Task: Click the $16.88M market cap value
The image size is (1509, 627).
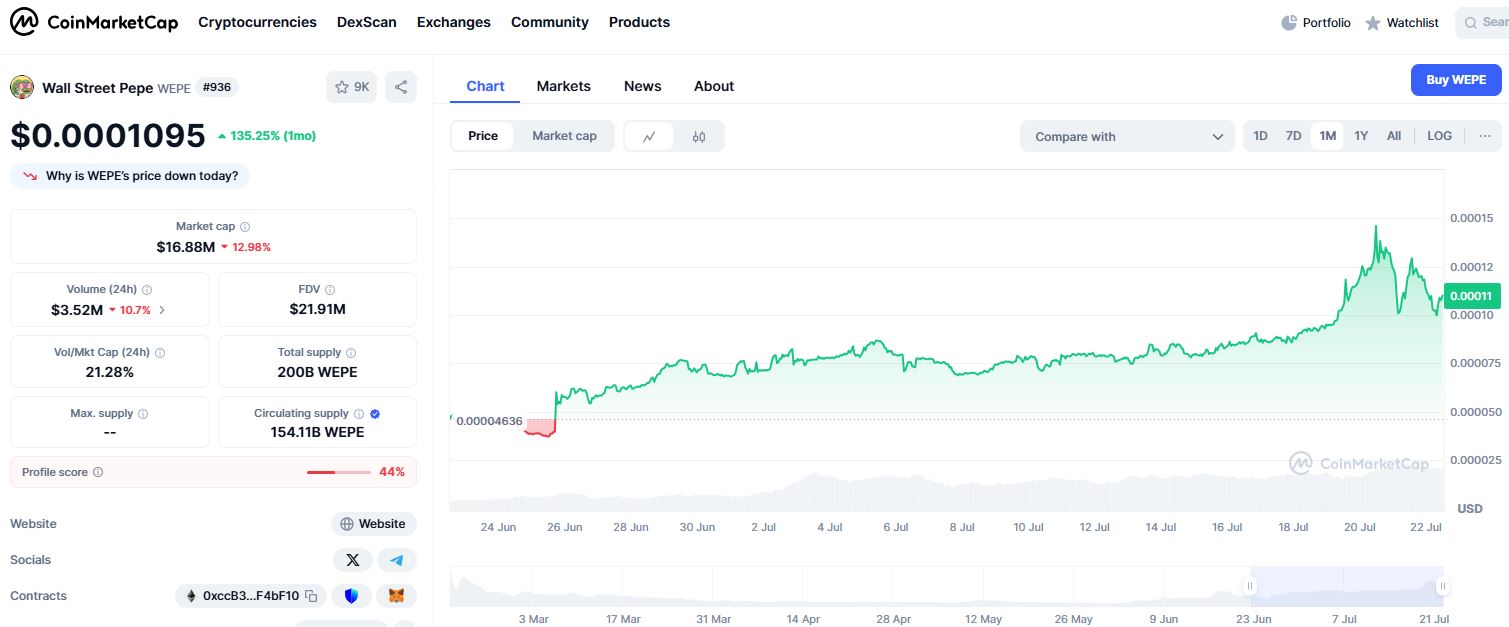Action: tap(186, 247)
